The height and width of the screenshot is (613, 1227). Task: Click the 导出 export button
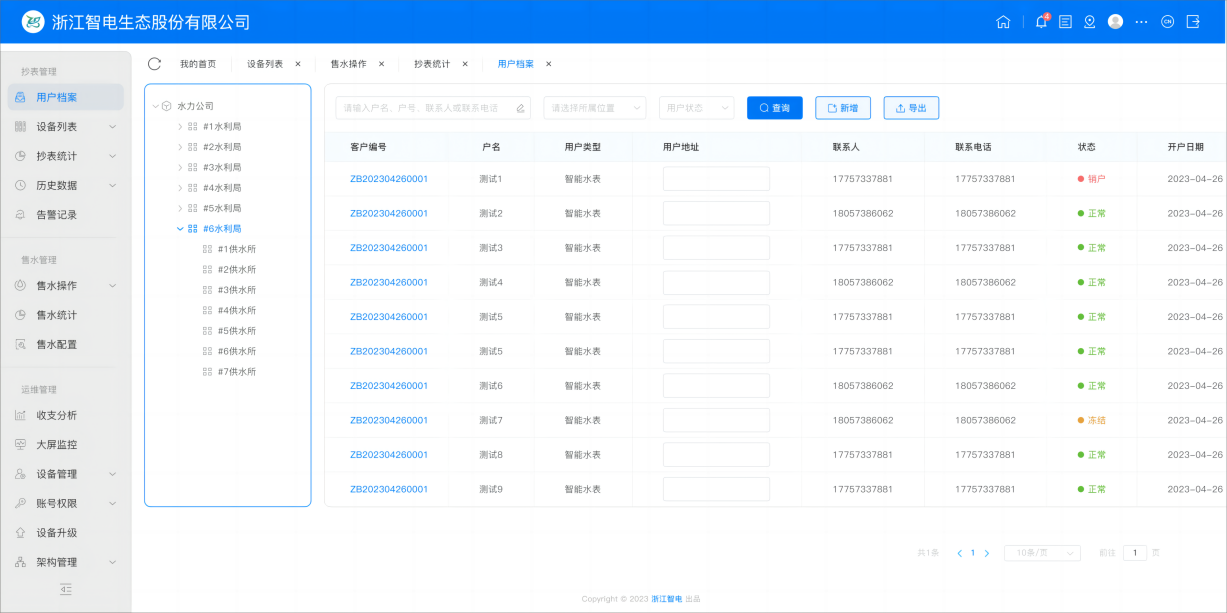tap(910, 108)
